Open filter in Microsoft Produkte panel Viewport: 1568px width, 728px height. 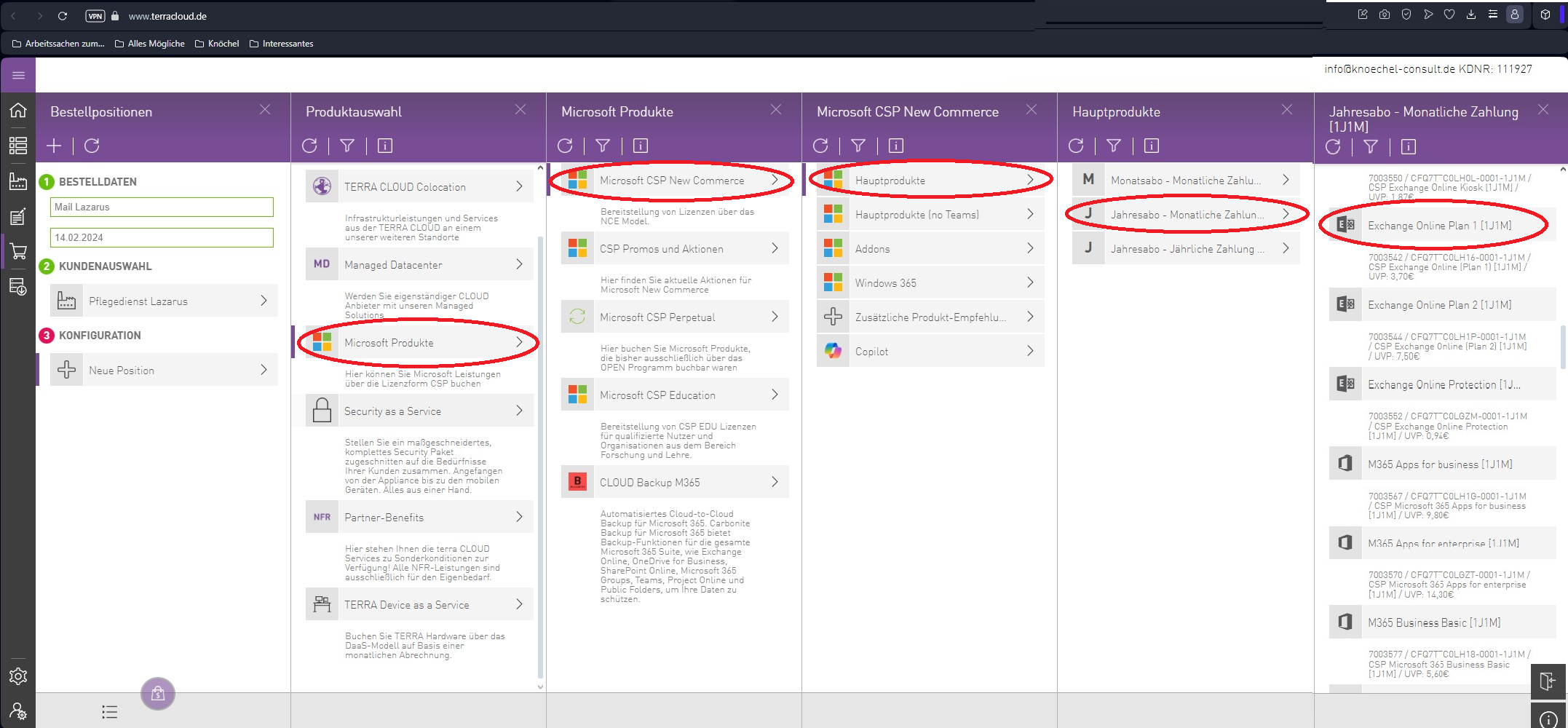coord(603,146)
